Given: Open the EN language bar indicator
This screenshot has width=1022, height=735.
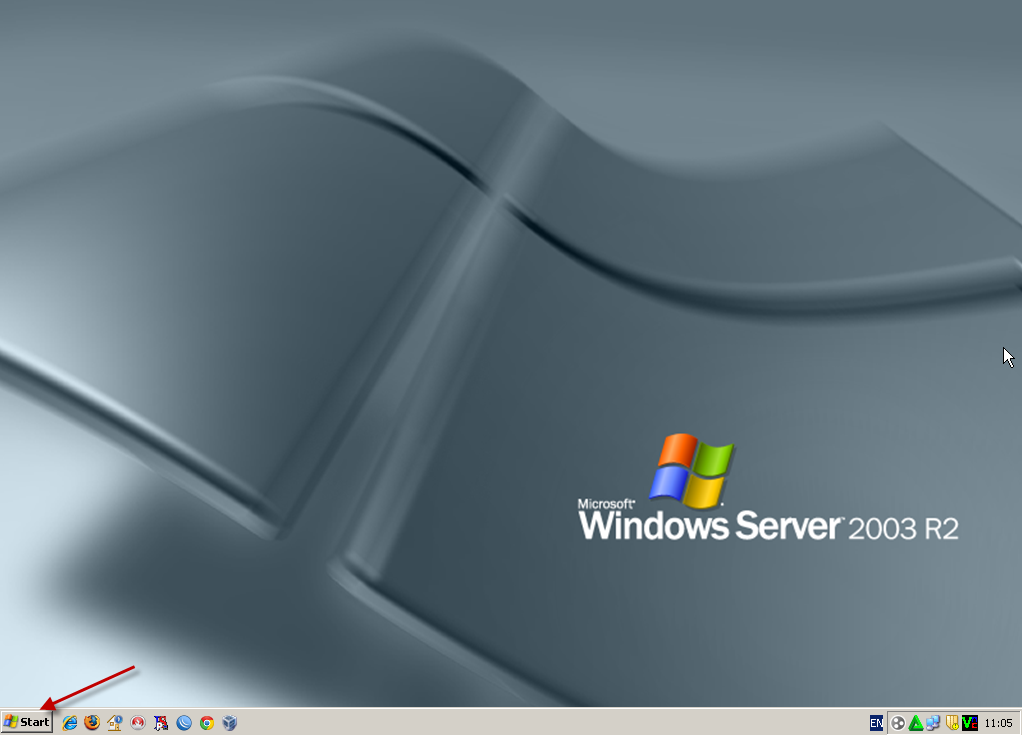Looking at the screenshot, I should (x=876, y=723).
